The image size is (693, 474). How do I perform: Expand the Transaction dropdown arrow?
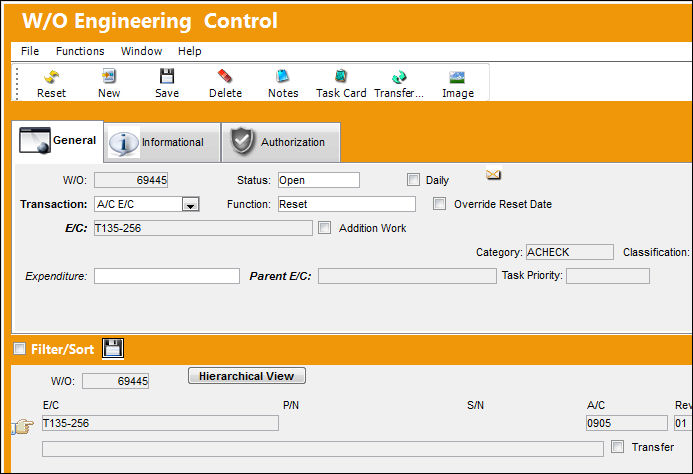pyautogui.click(x=190, y=204)
